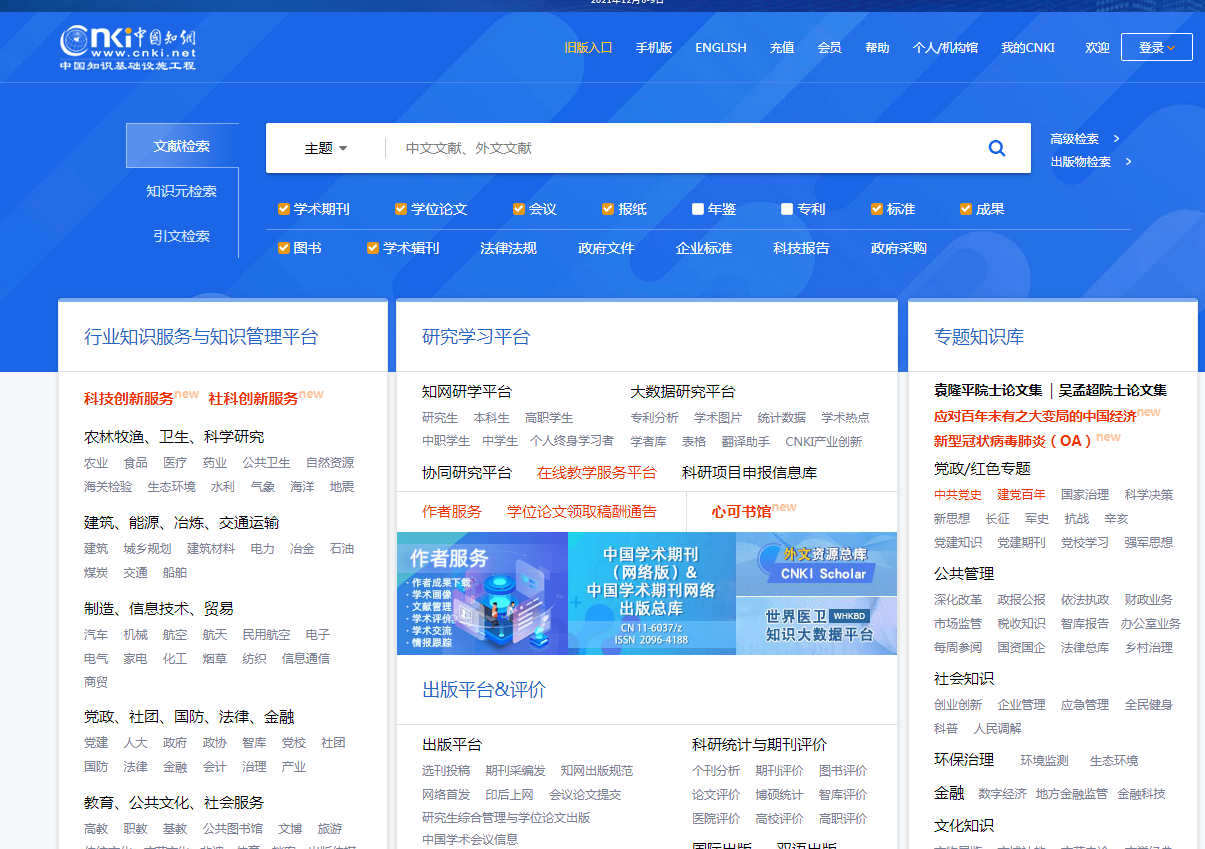Click 公共图书馆 under 教育、公共文化
Screen dimensions: 1205x849
coord(233,828)
